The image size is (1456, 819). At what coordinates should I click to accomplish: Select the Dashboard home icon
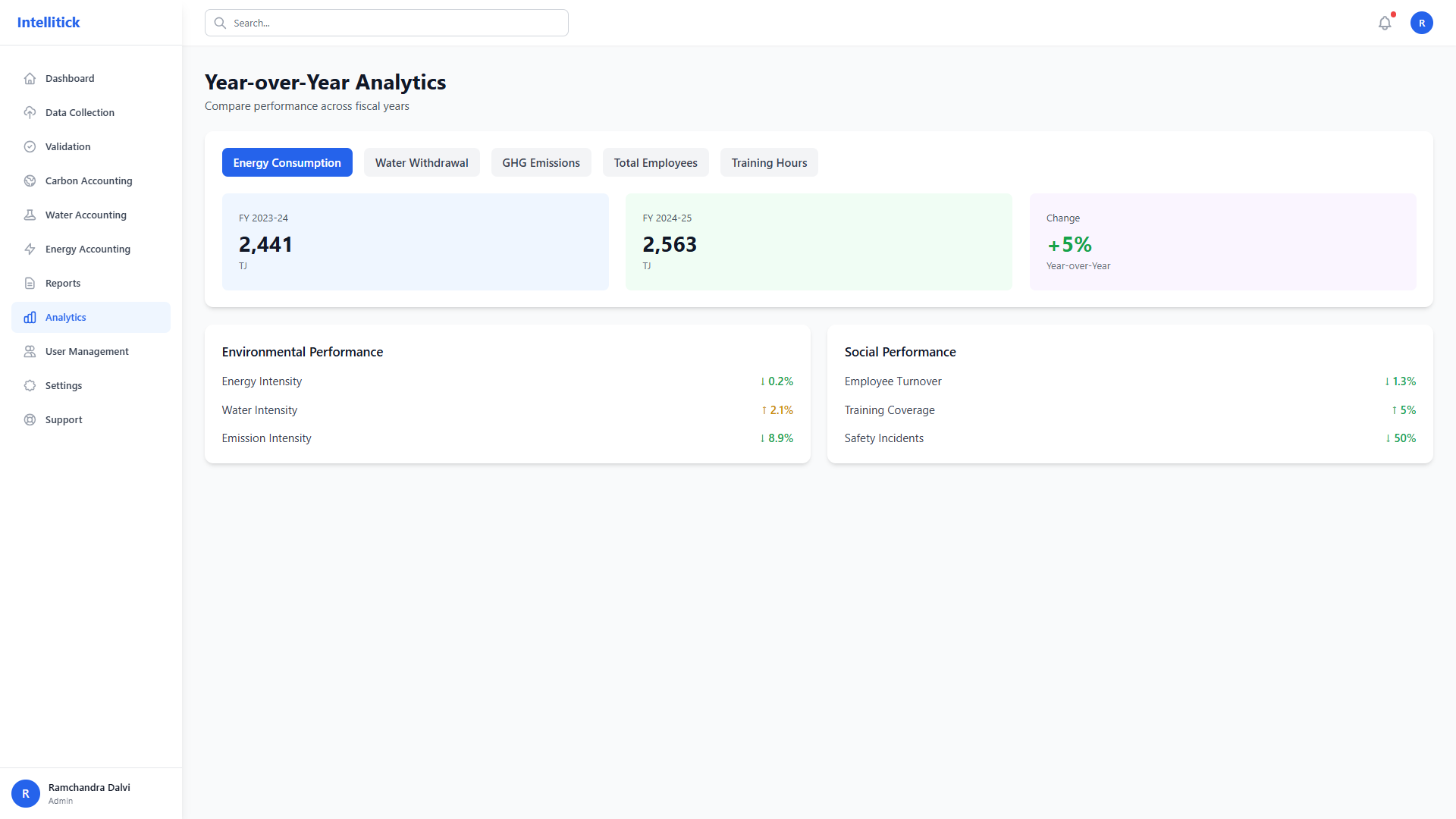tap(30, 78)
